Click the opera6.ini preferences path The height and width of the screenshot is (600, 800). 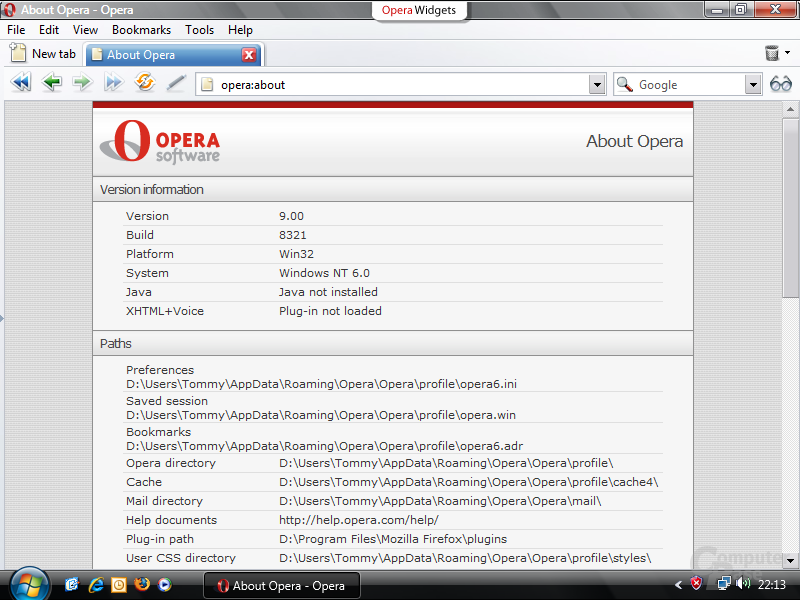(321, 384)
